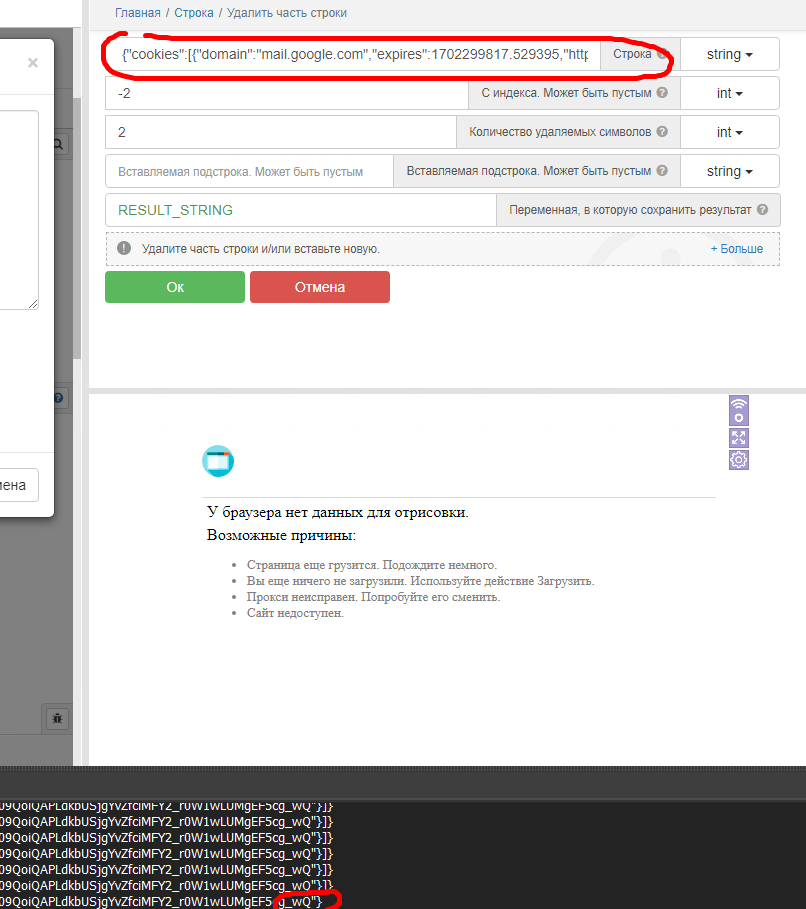Close the dialog with the X icon
The height and width of the screenshot is (909, 806).
tap(33, 63)
